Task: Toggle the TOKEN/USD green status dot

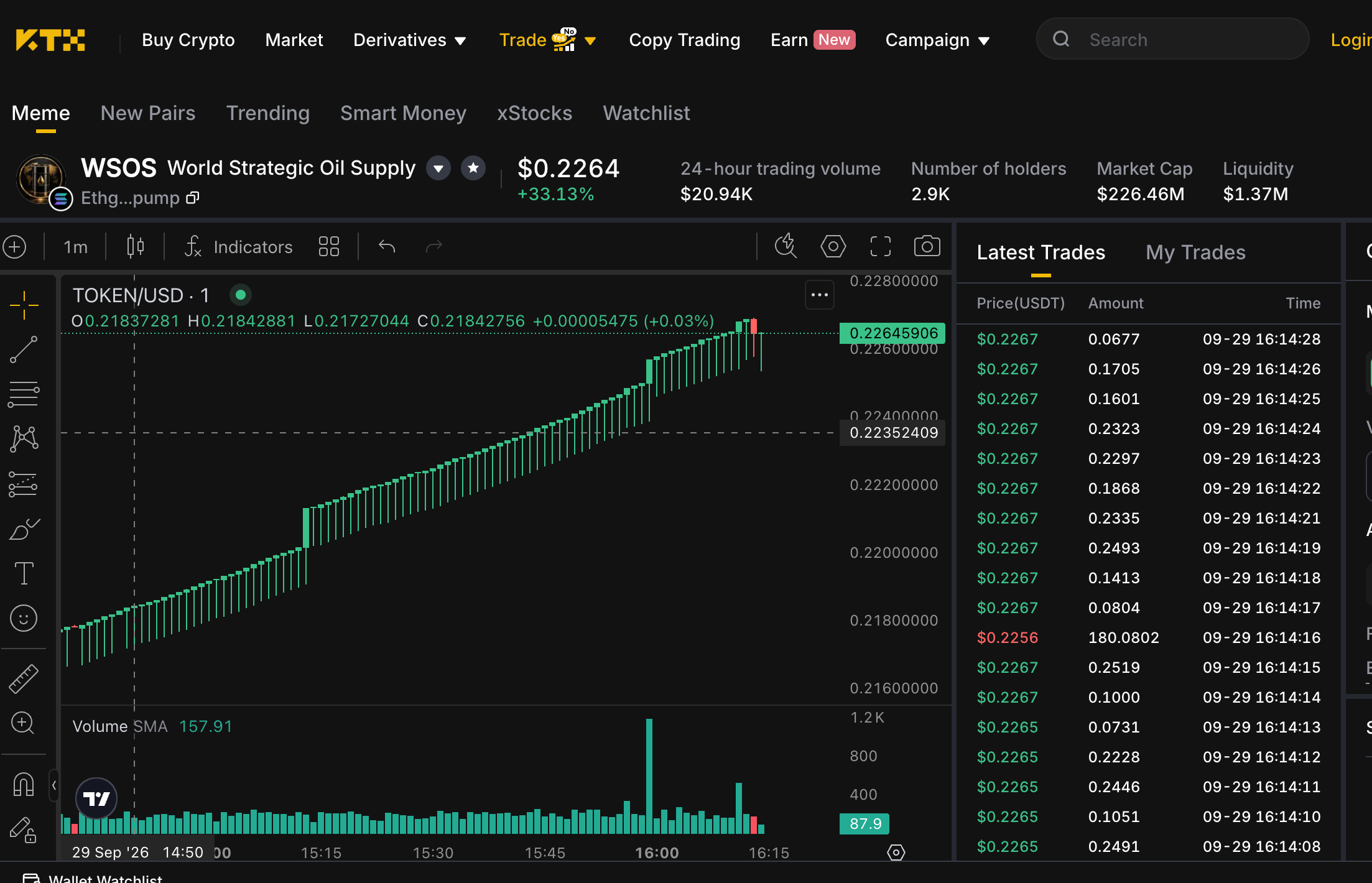Action: 241,295
